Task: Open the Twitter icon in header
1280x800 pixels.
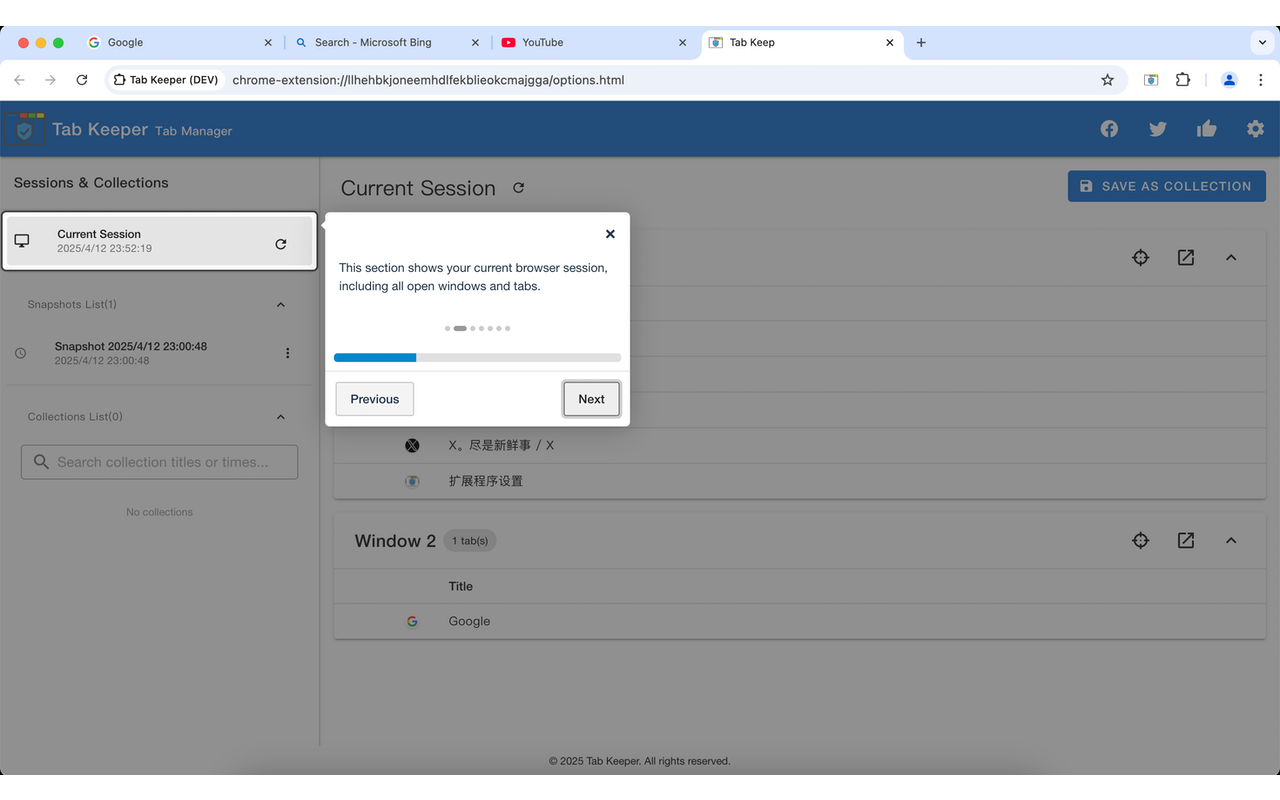Action: 1158,129
